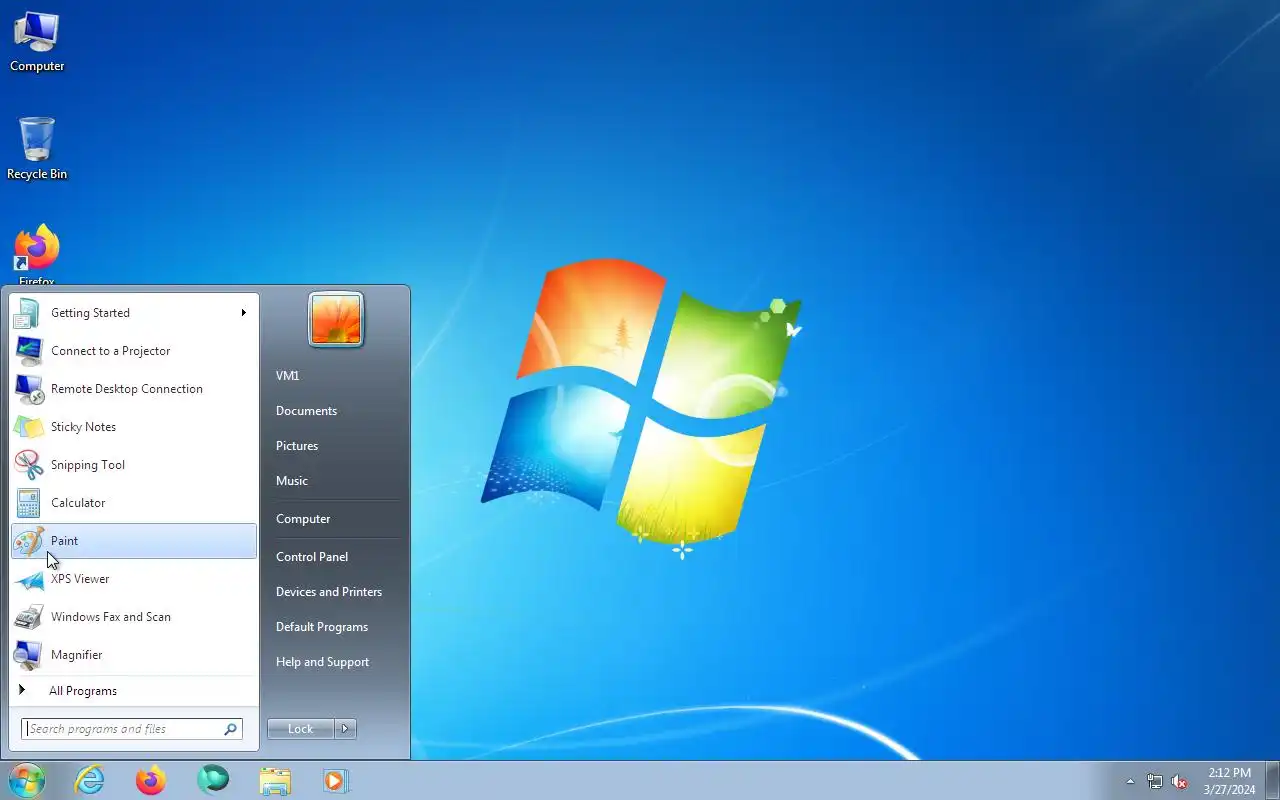Open the XPS Viewer icon

(28, 579)
